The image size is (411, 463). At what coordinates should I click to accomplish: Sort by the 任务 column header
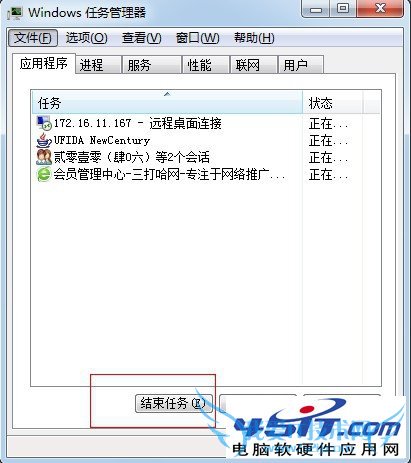point(167,102)
